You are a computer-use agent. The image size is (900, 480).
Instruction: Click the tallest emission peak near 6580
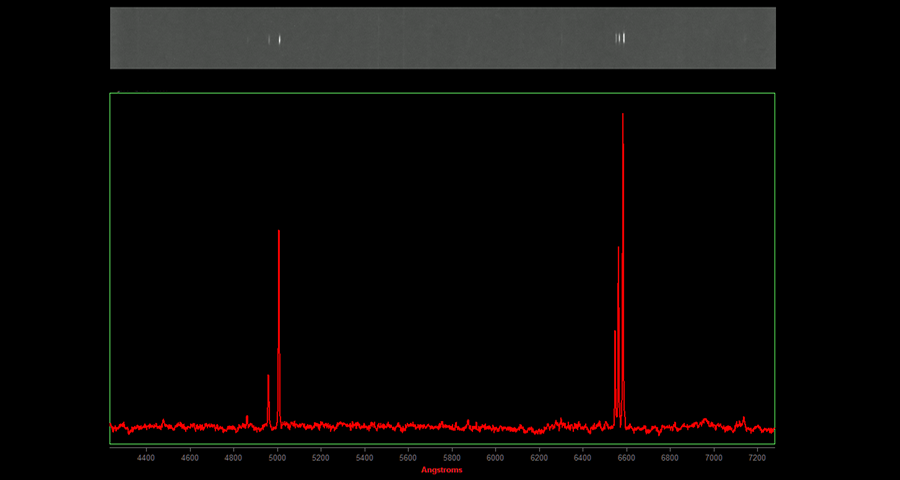pyautogui.click(x=623, y=116)
